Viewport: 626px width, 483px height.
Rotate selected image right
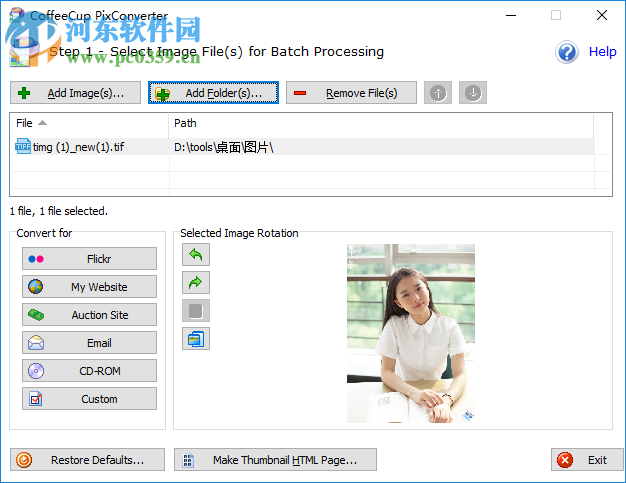coord(196,283)
